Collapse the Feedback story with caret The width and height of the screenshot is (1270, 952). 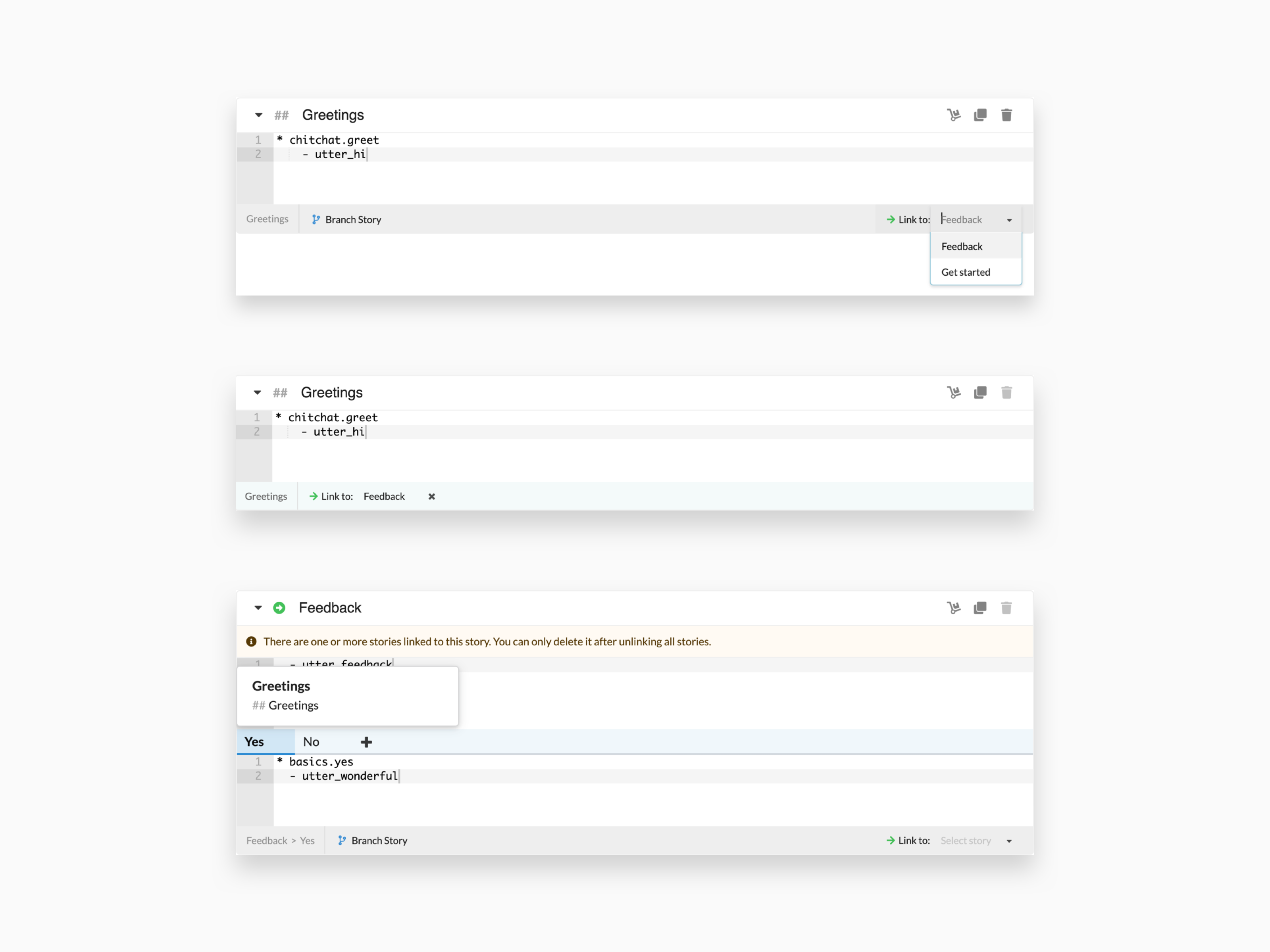pyautogui.click(x=258, y=608)
